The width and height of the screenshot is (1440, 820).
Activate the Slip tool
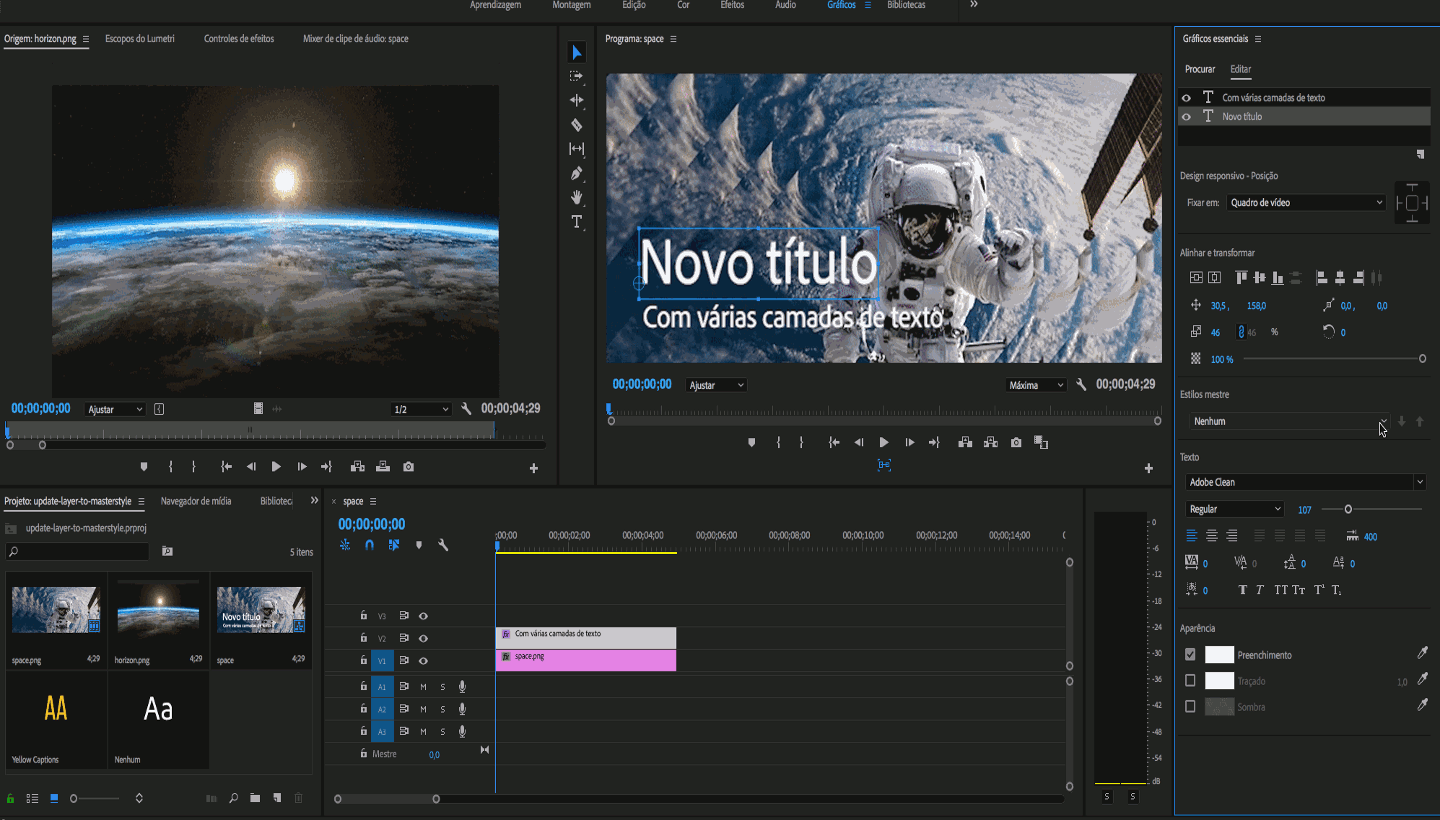coord(577,149)
